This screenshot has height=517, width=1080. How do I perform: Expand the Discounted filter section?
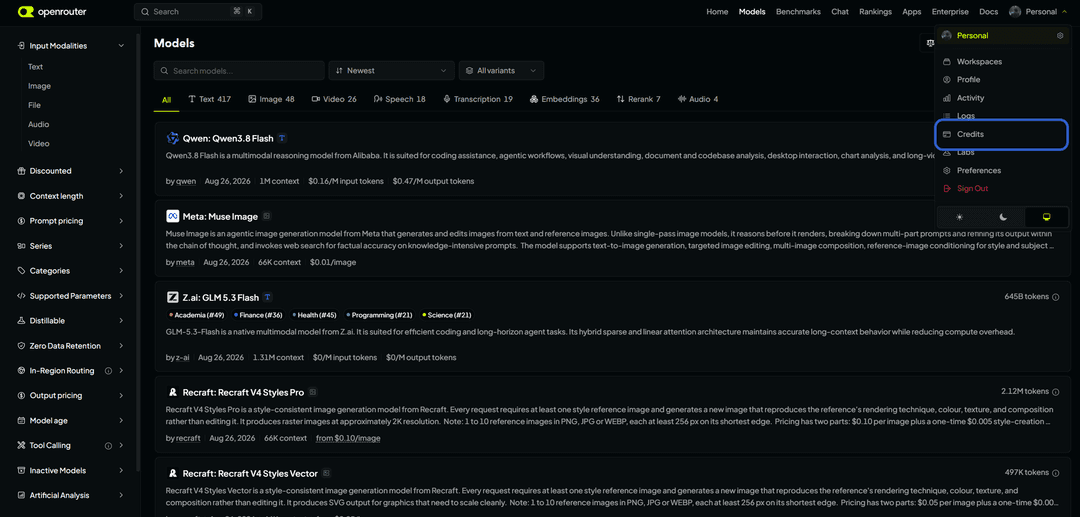coord(71,171)
